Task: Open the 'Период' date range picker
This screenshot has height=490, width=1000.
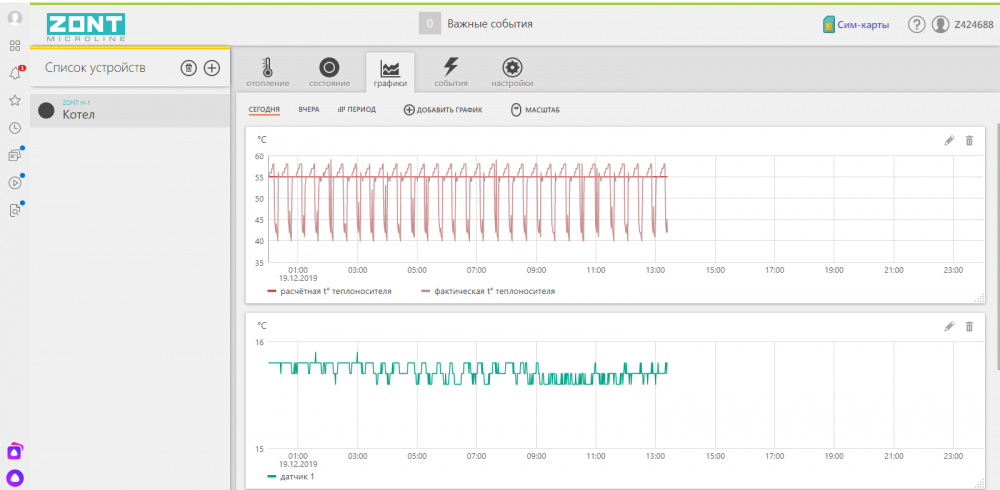Action: coord(357,109)
